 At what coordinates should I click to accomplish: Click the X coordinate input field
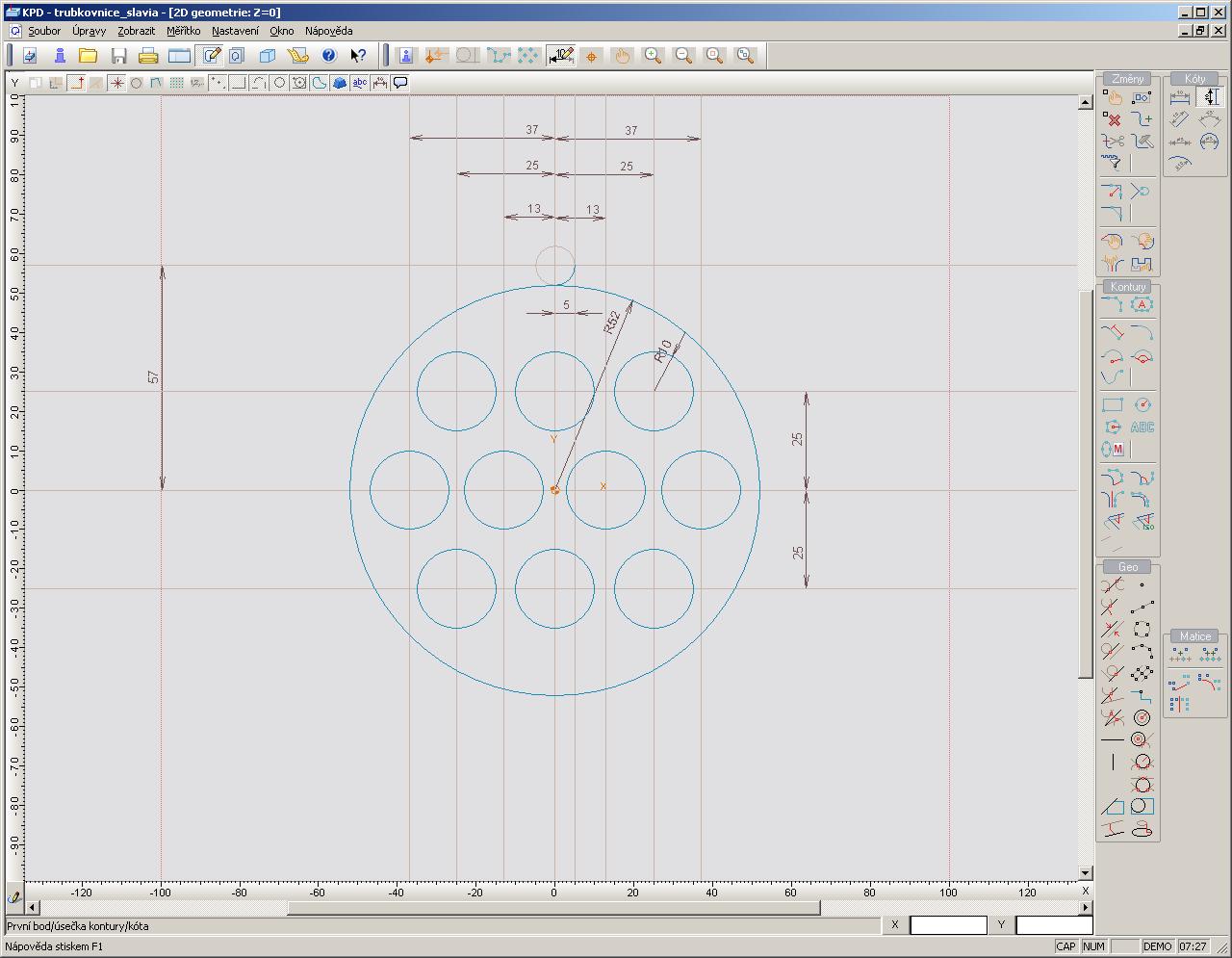tap(948, 925)
